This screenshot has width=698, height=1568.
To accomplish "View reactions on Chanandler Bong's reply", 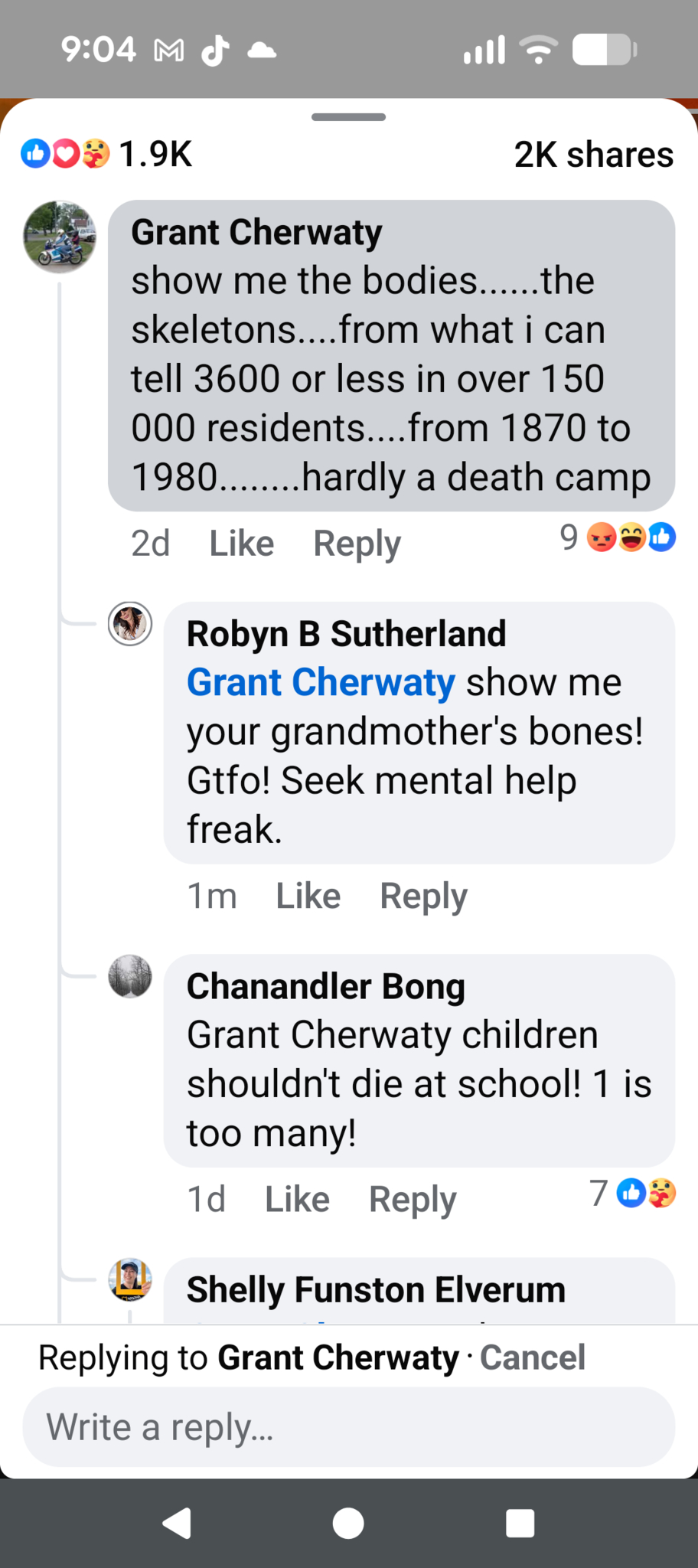I will pos(634,1193).
